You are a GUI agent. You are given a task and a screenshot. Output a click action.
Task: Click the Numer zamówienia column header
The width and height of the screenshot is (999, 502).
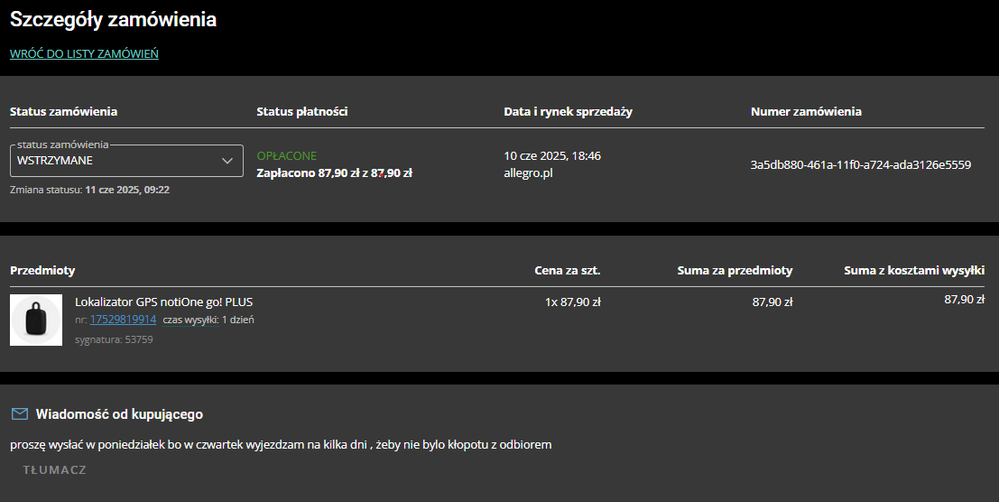pyautogui.click(x=806, y=112)
